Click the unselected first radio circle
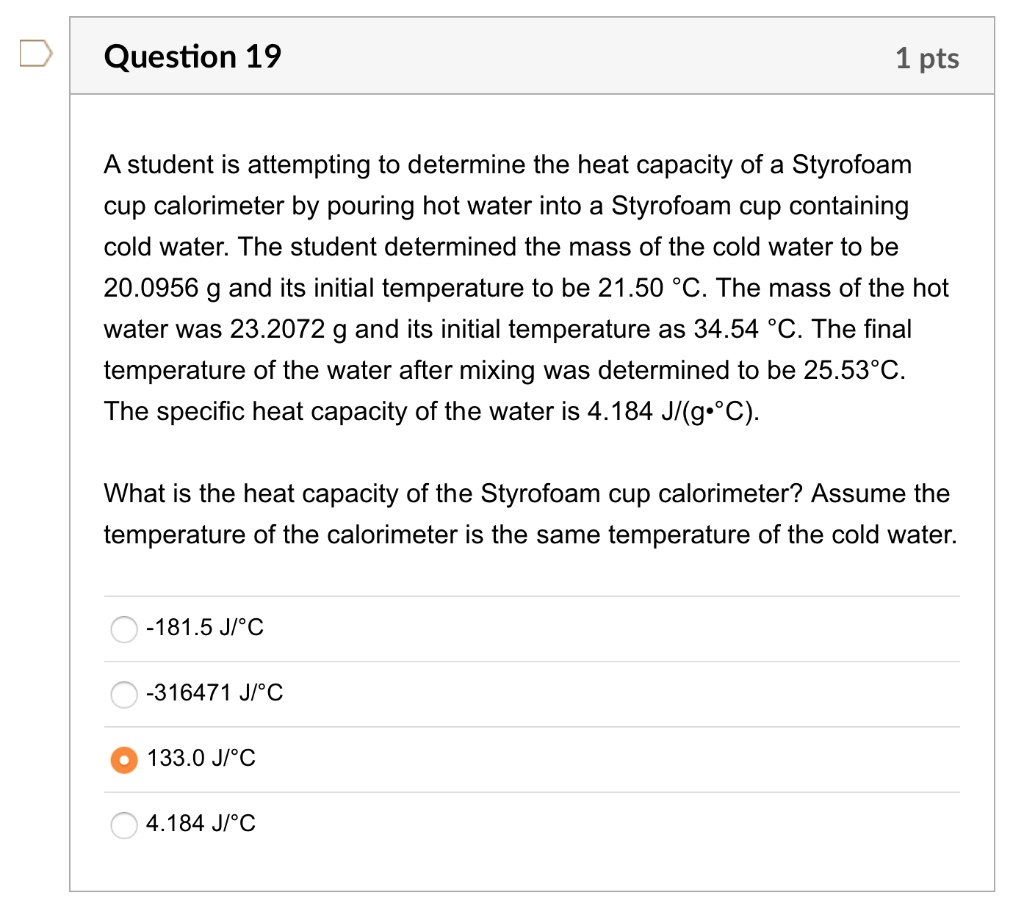1024x920 pixels. pos(124,629)
